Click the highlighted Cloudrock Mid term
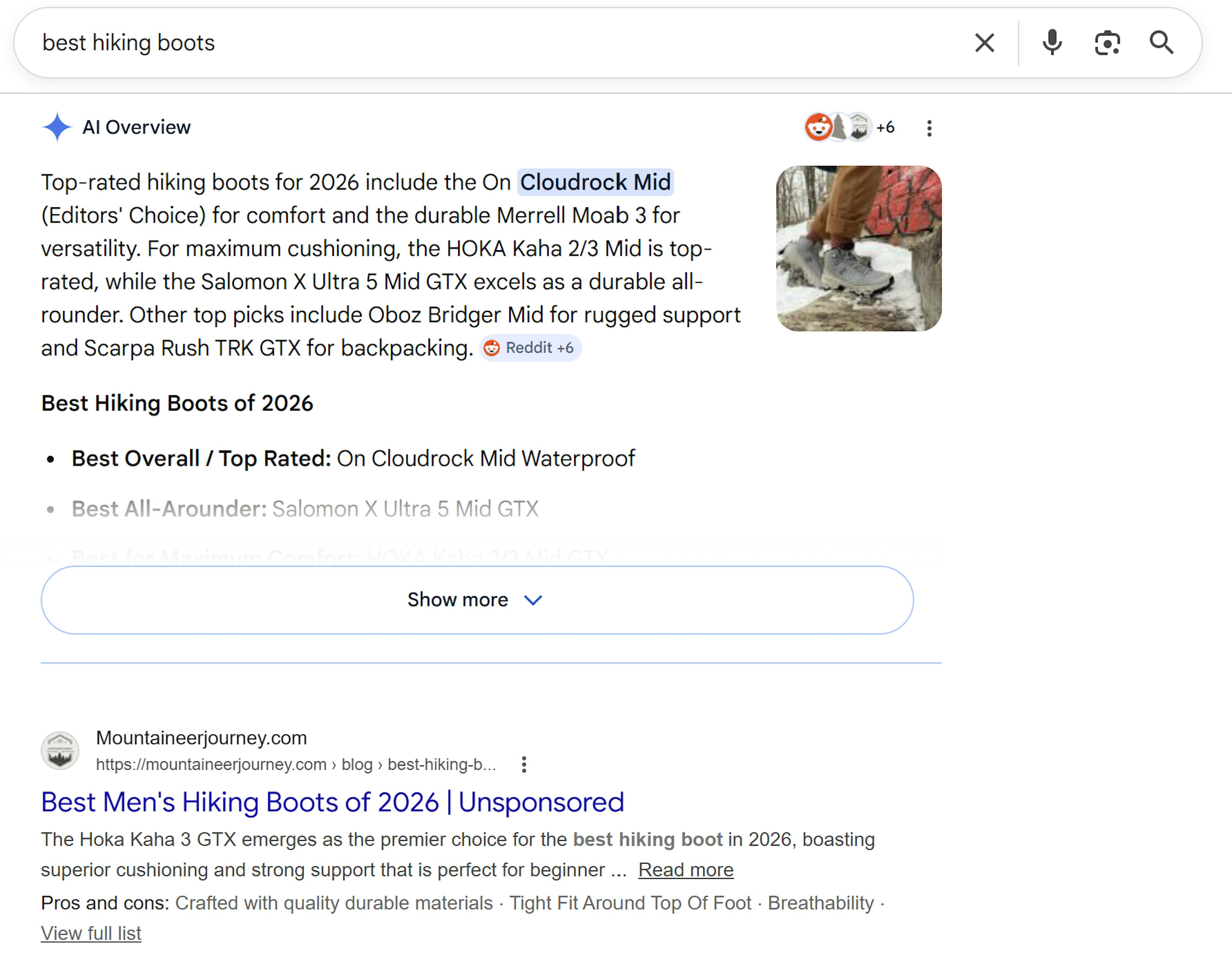The width and height of the screenshot is (1232, 971). pos(595,183)
